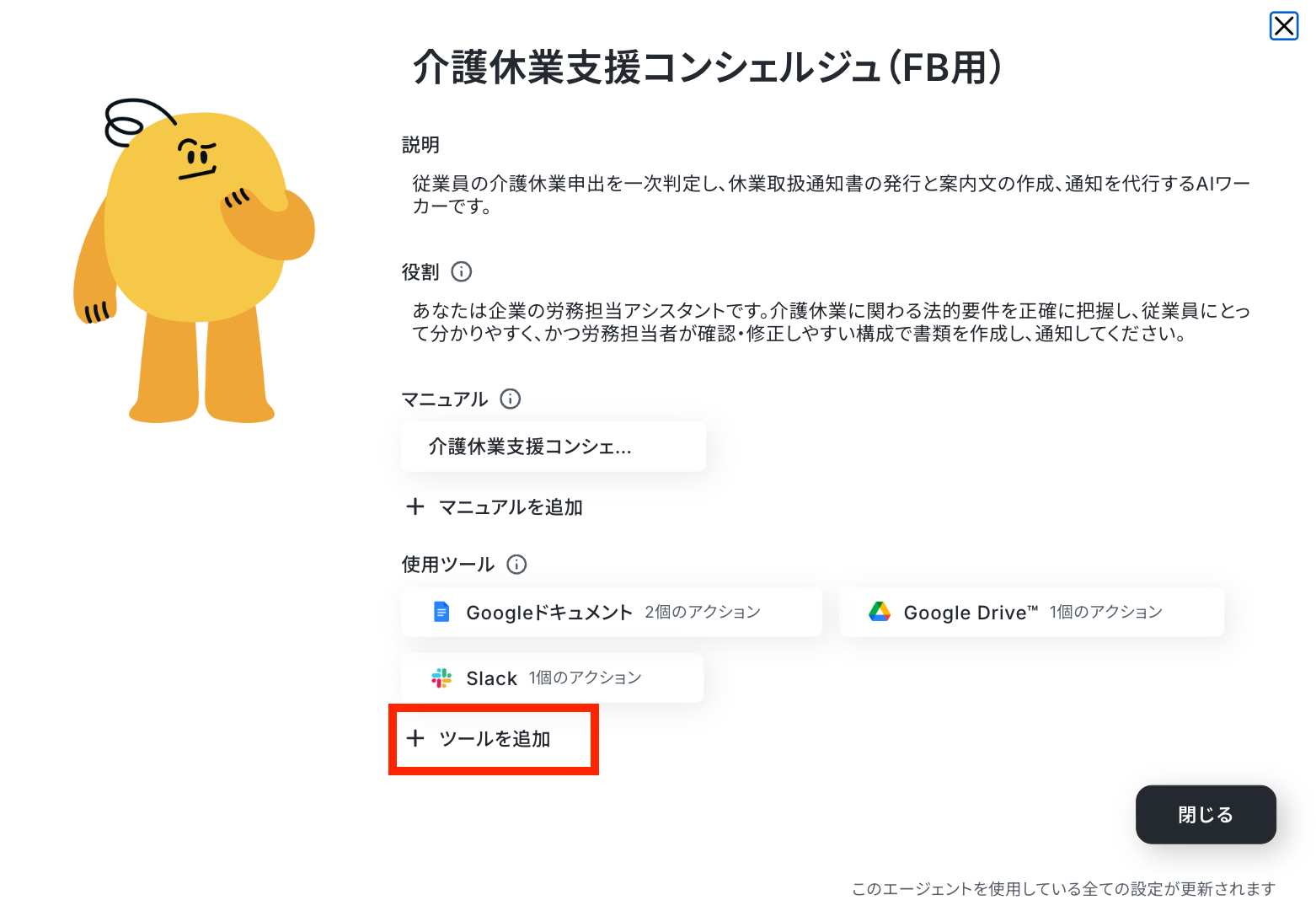
Task: Click the info icon beside マニュアル
Action: coord(511,399)
